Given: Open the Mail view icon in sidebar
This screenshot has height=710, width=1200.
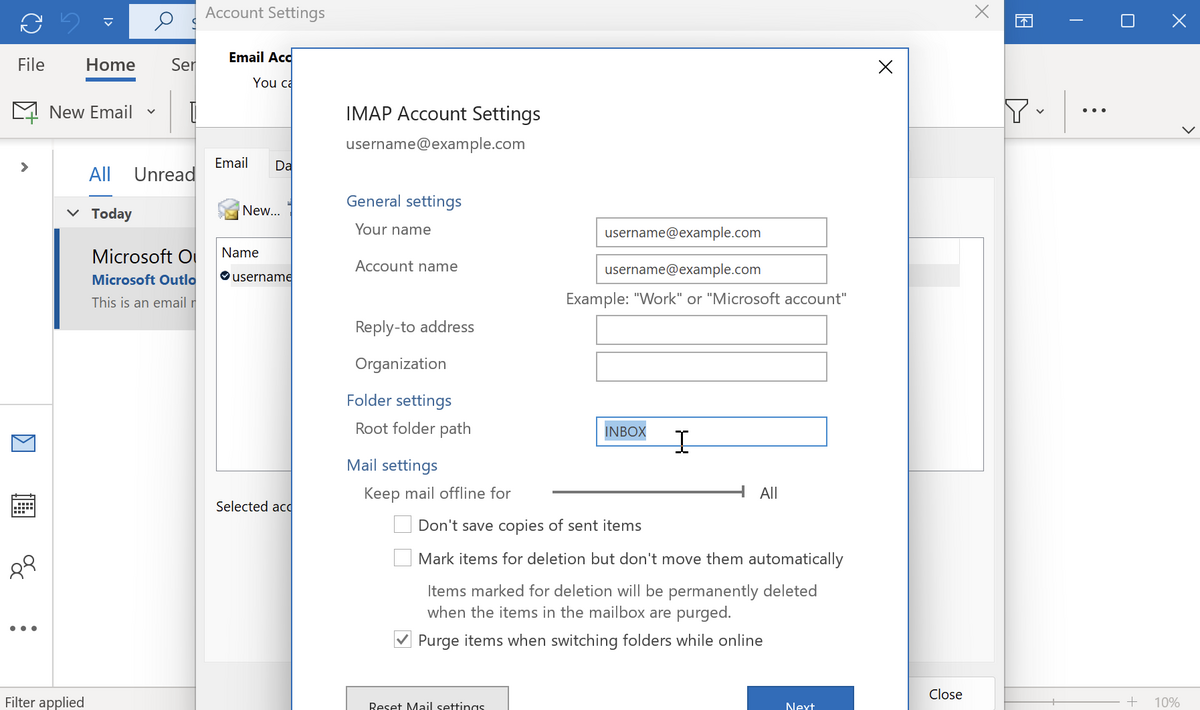Looking at the screenshot, I should 23,442.
